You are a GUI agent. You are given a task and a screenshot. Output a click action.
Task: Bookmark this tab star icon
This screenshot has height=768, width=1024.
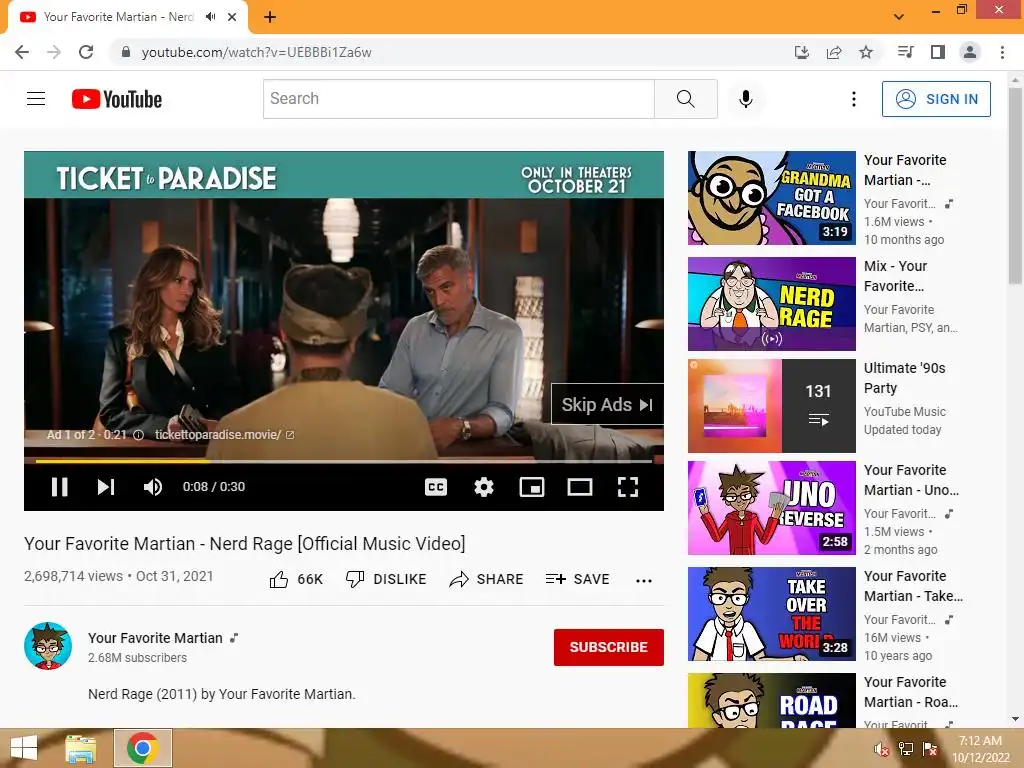click(x=866, y=52)
